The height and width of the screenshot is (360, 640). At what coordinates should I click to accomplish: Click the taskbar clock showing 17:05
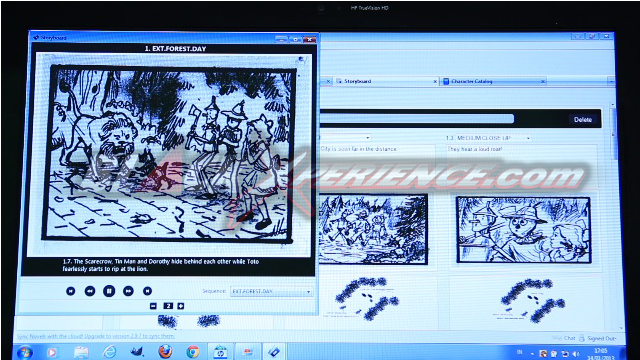pos(601,353)
